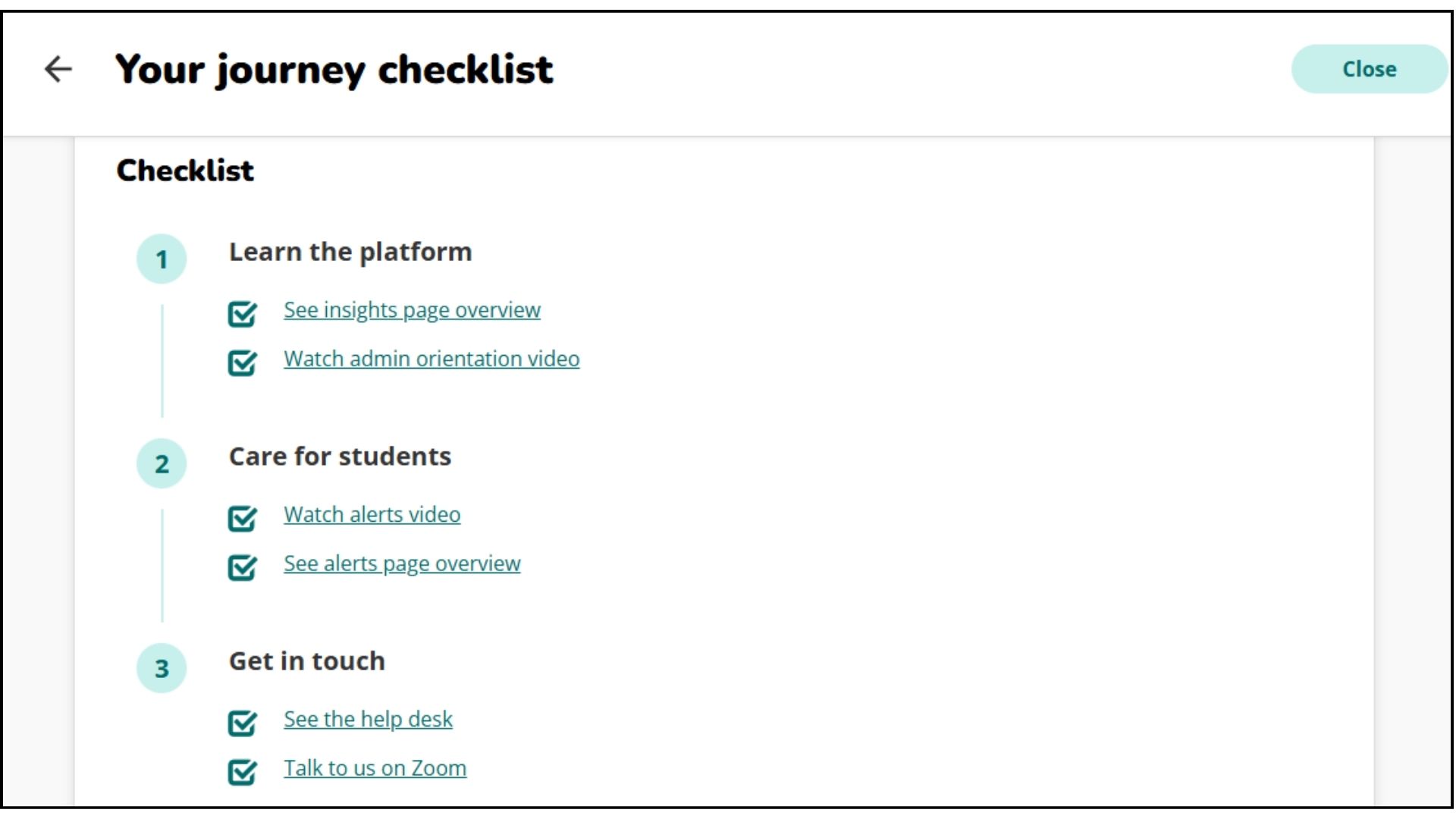Click the checkbox next to 'See alerts page overview'
This screenshot has width=1456, height=819.
243,564
